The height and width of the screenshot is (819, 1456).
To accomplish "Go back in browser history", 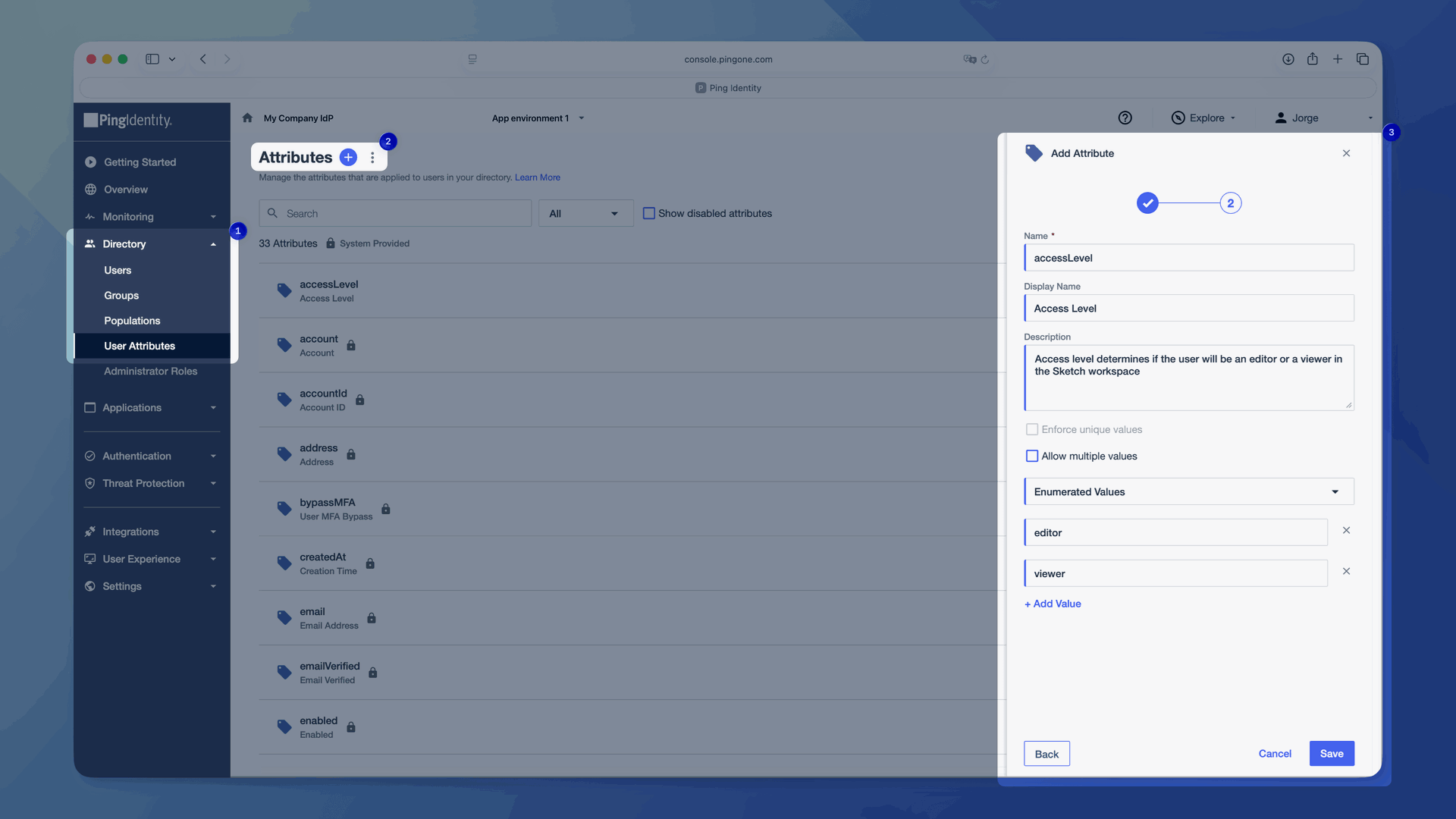I will coord(203,59).
